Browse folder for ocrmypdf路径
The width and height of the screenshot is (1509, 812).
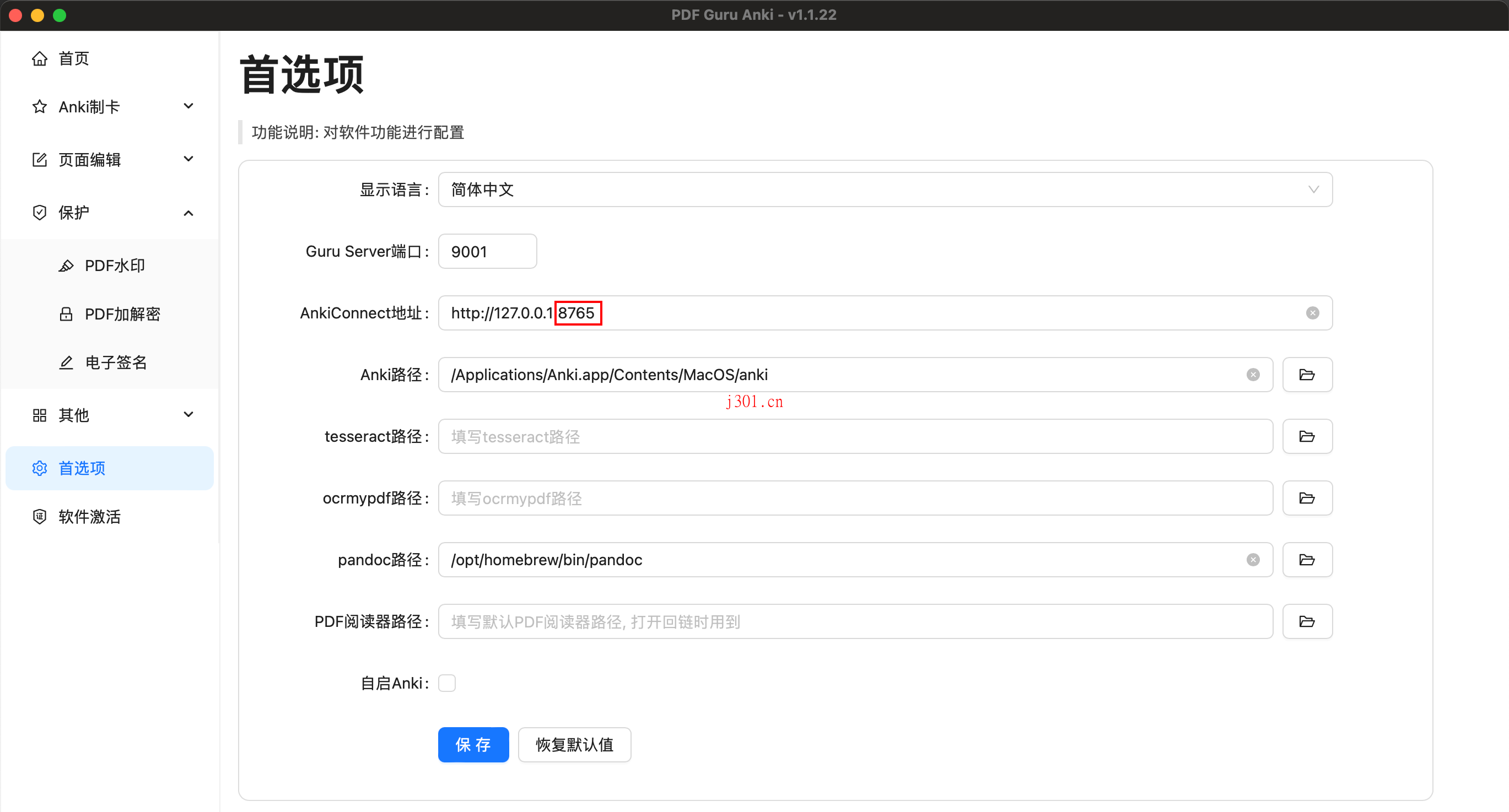click(x=1307, y=498)
